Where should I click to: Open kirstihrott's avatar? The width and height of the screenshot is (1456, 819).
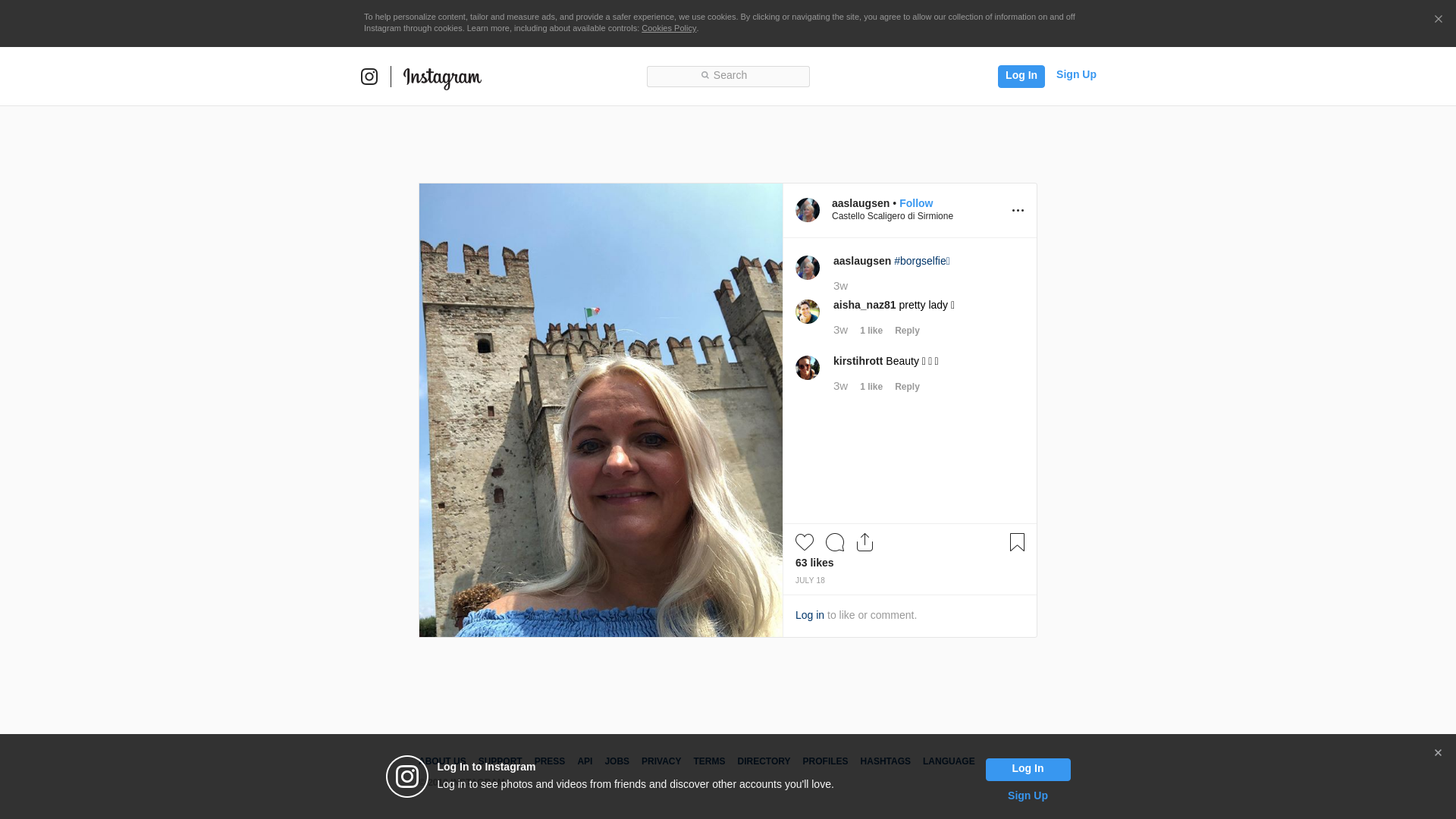[808, 368]
